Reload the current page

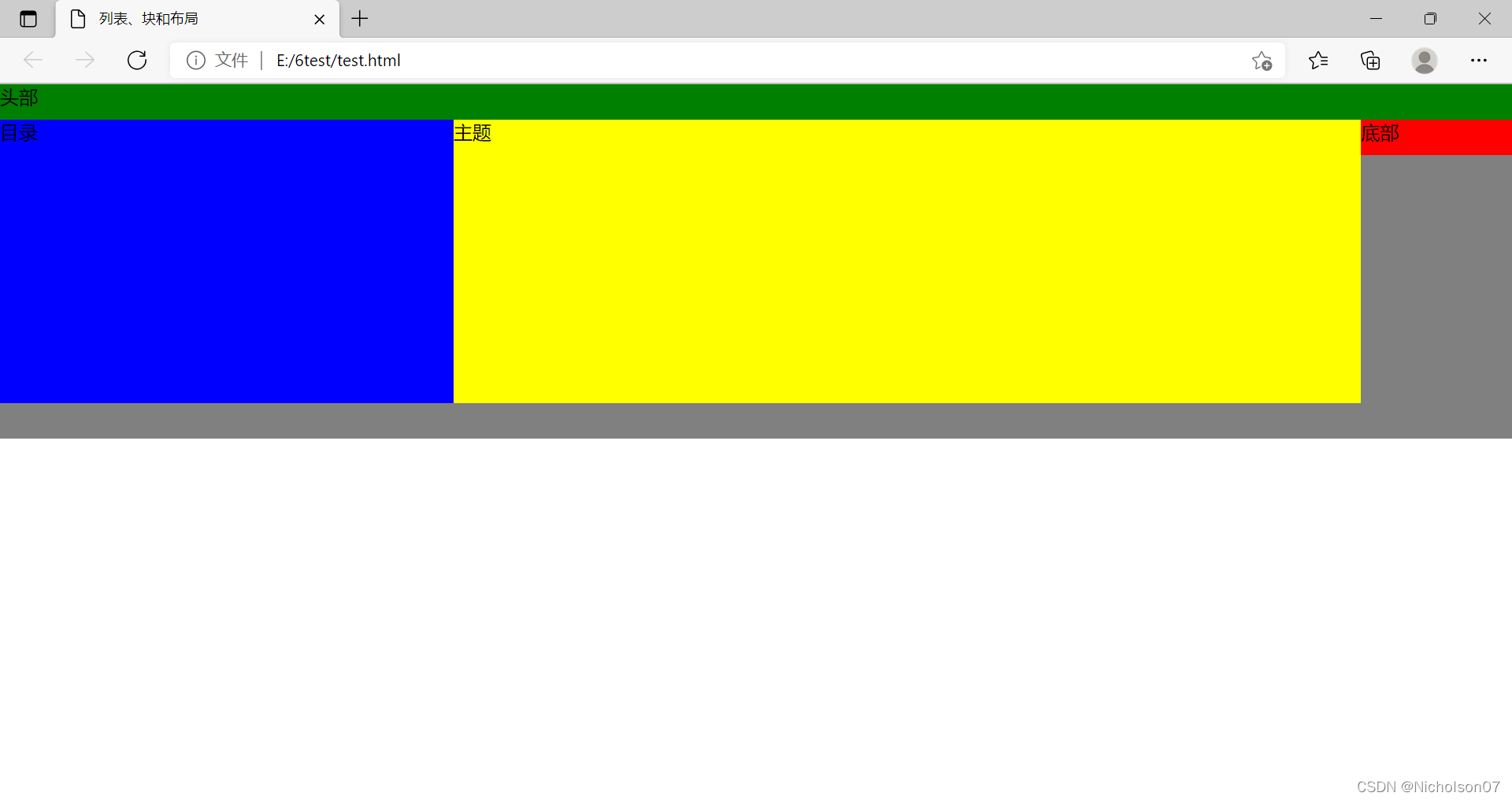[137, 60]
